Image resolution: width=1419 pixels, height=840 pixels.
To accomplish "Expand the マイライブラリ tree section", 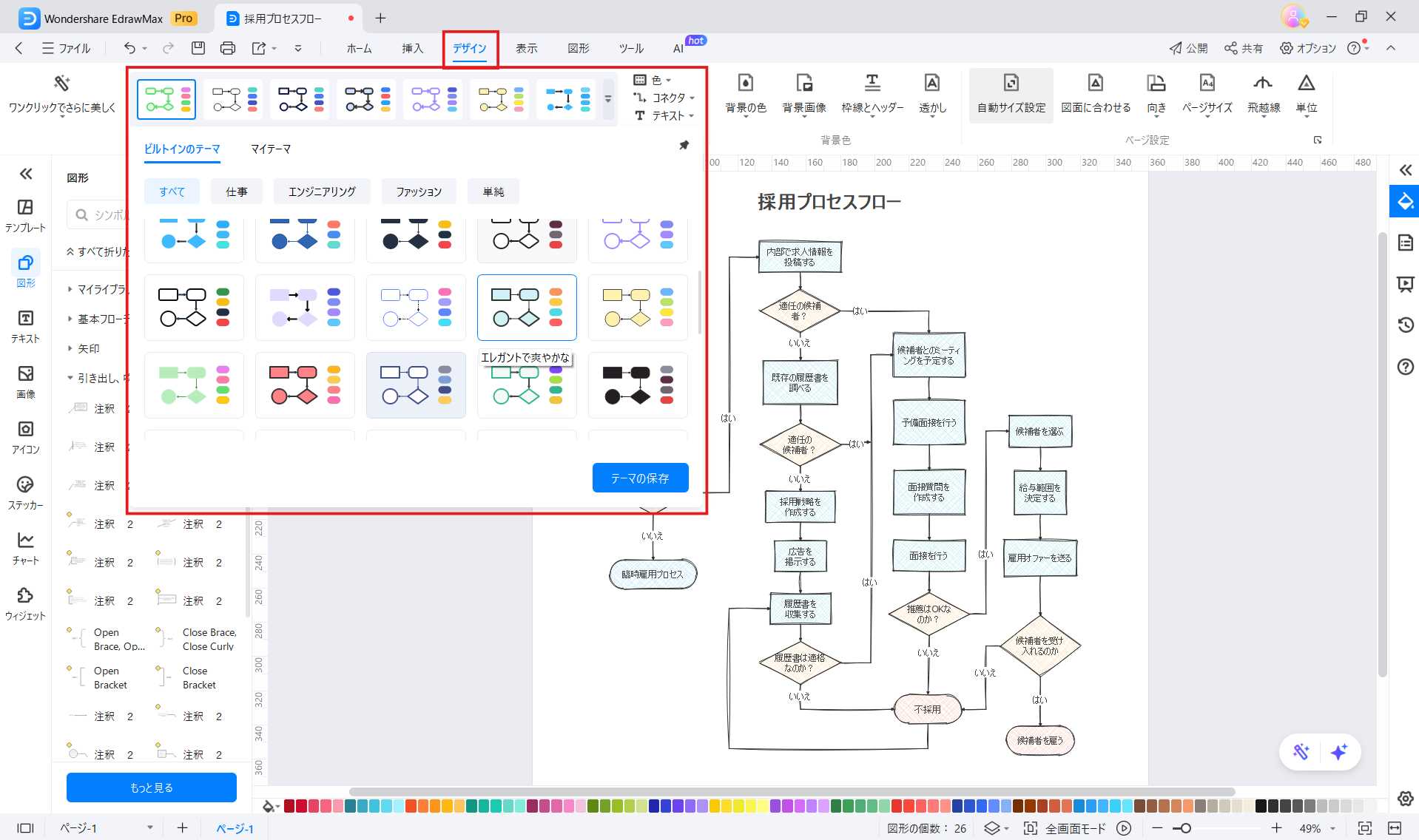I will (x=70, y=289).
